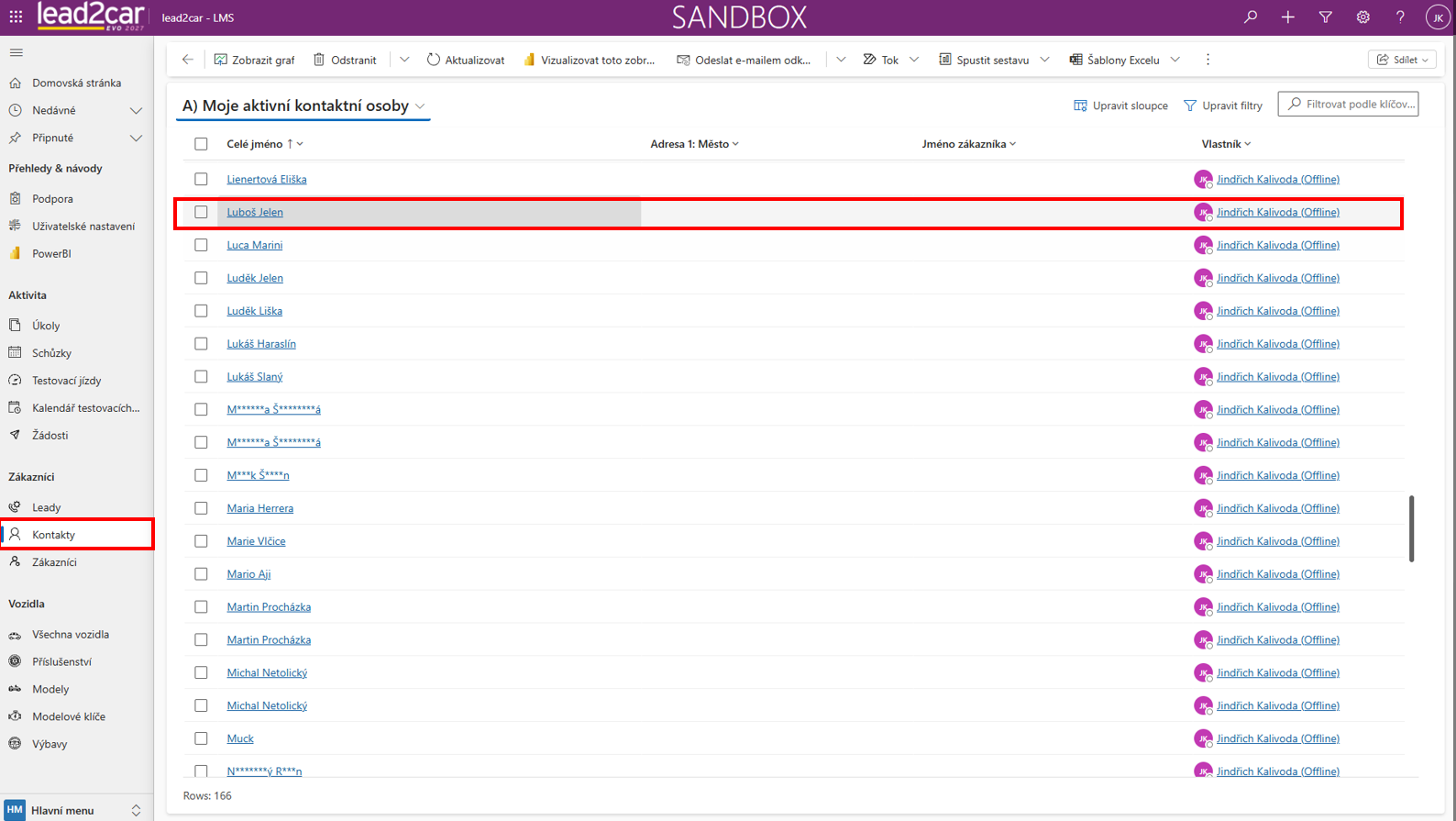Screen dimensions: 1456x821
Task: Refresh the list with Aktualizovat
Action: 466,60
